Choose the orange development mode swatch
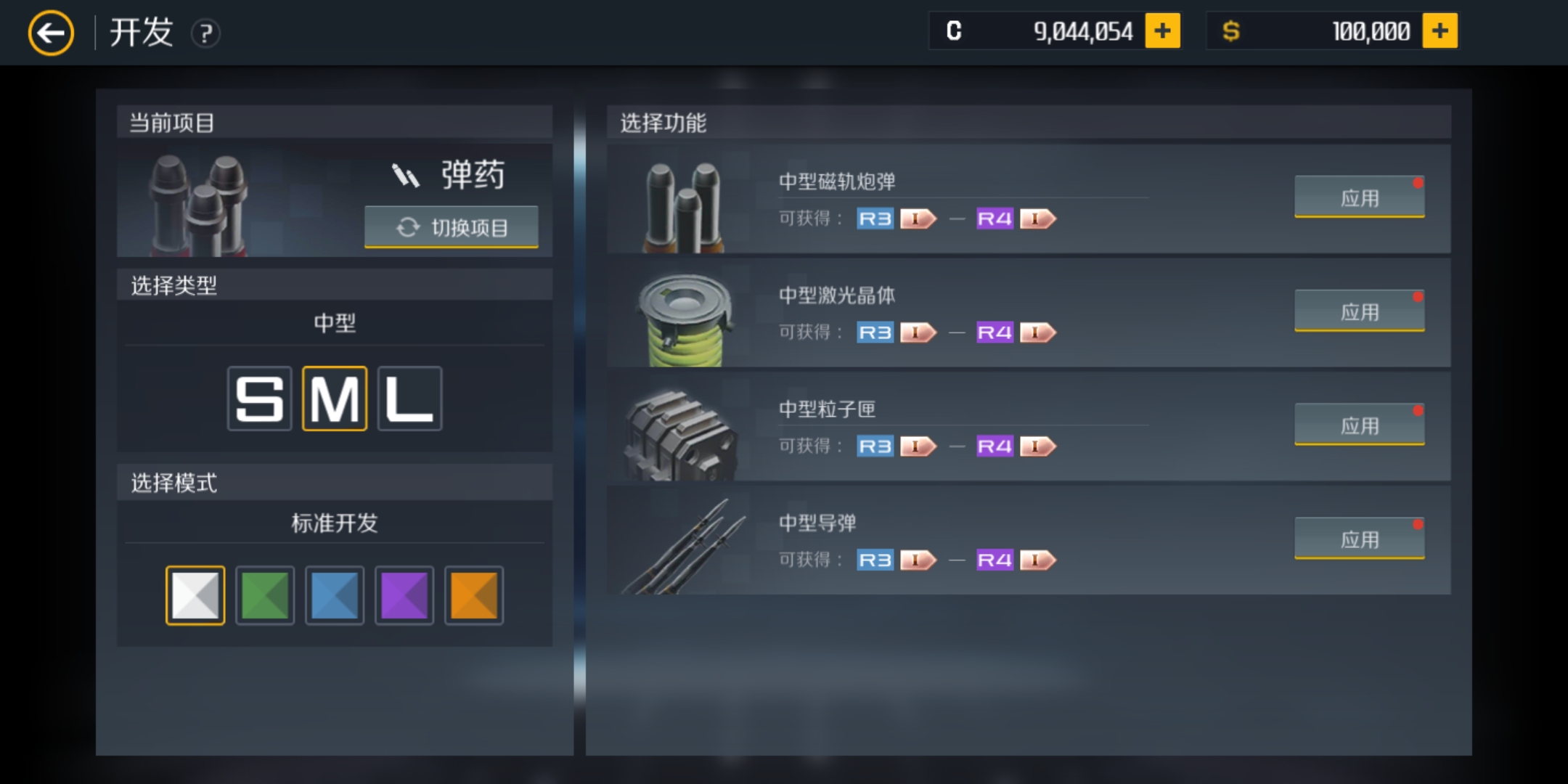This screenshot has width=1568, height=784. point(473,595)
